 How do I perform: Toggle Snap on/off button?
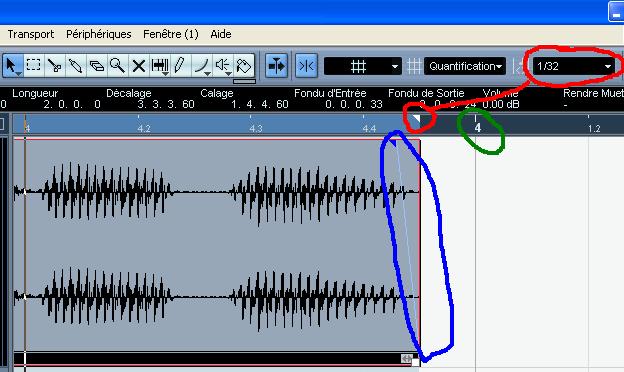tap(306, 66)
